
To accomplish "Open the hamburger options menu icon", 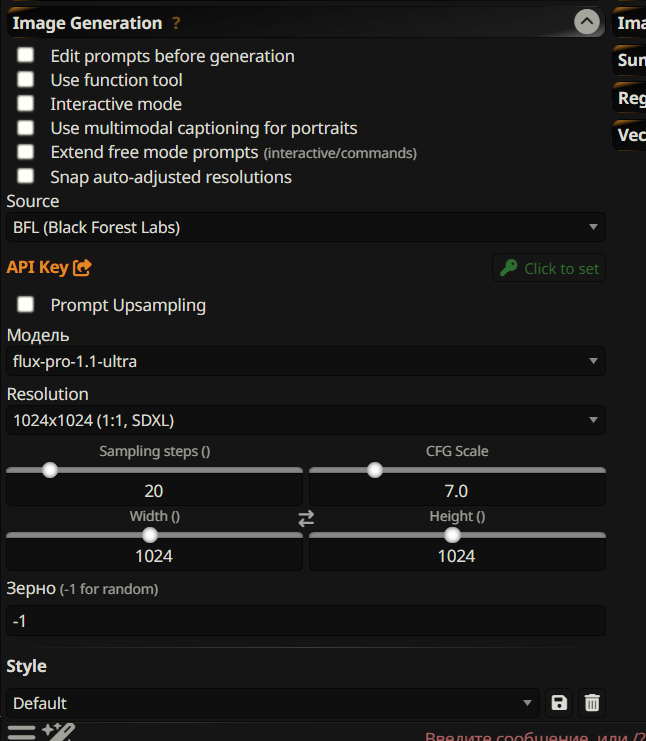I will 21,732.
